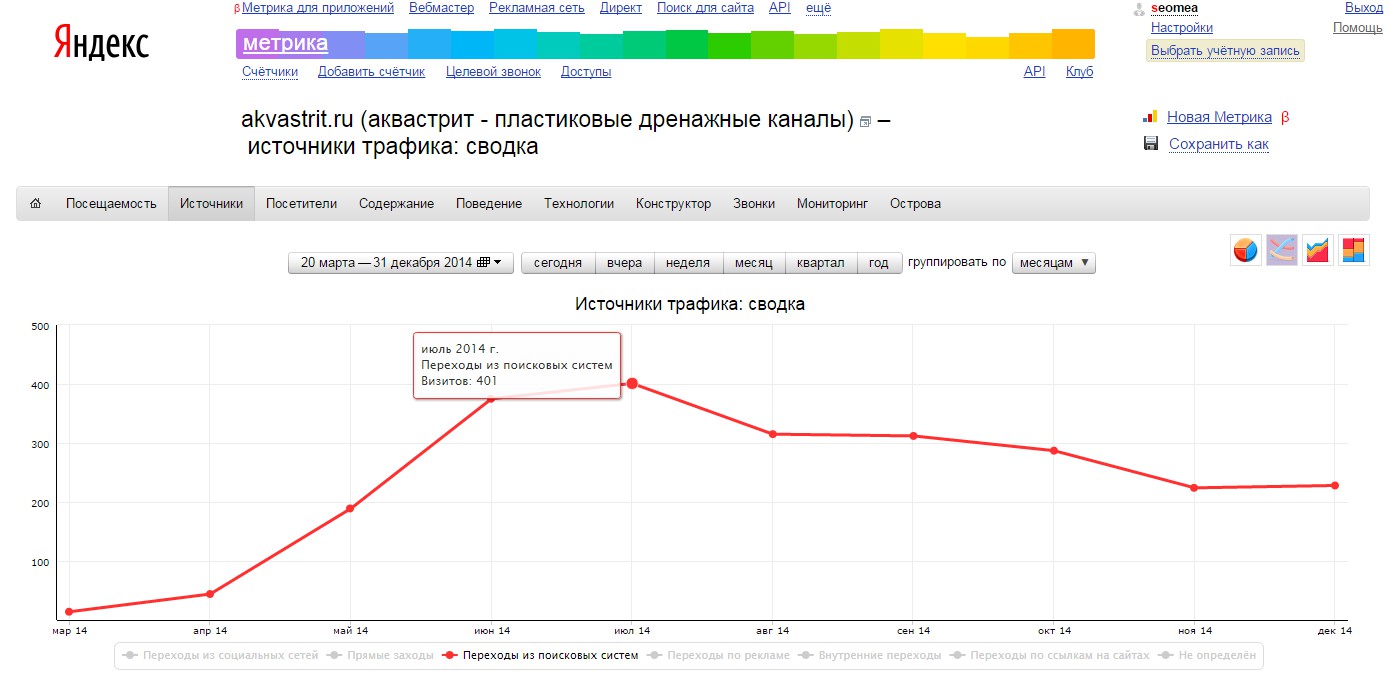Open the Доступы link
Viewport: 1390px width, 683px height.
click(586, 72)
